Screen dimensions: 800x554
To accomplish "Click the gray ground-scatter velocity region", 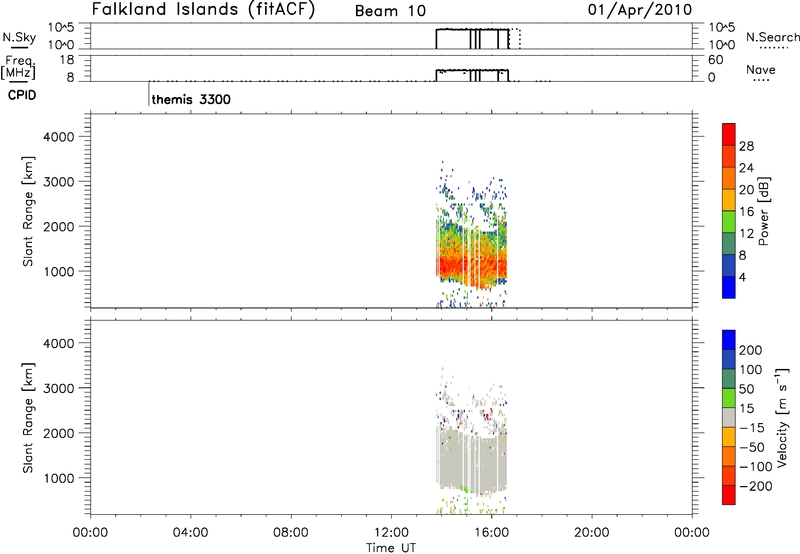I will click(x=469, y=459).
